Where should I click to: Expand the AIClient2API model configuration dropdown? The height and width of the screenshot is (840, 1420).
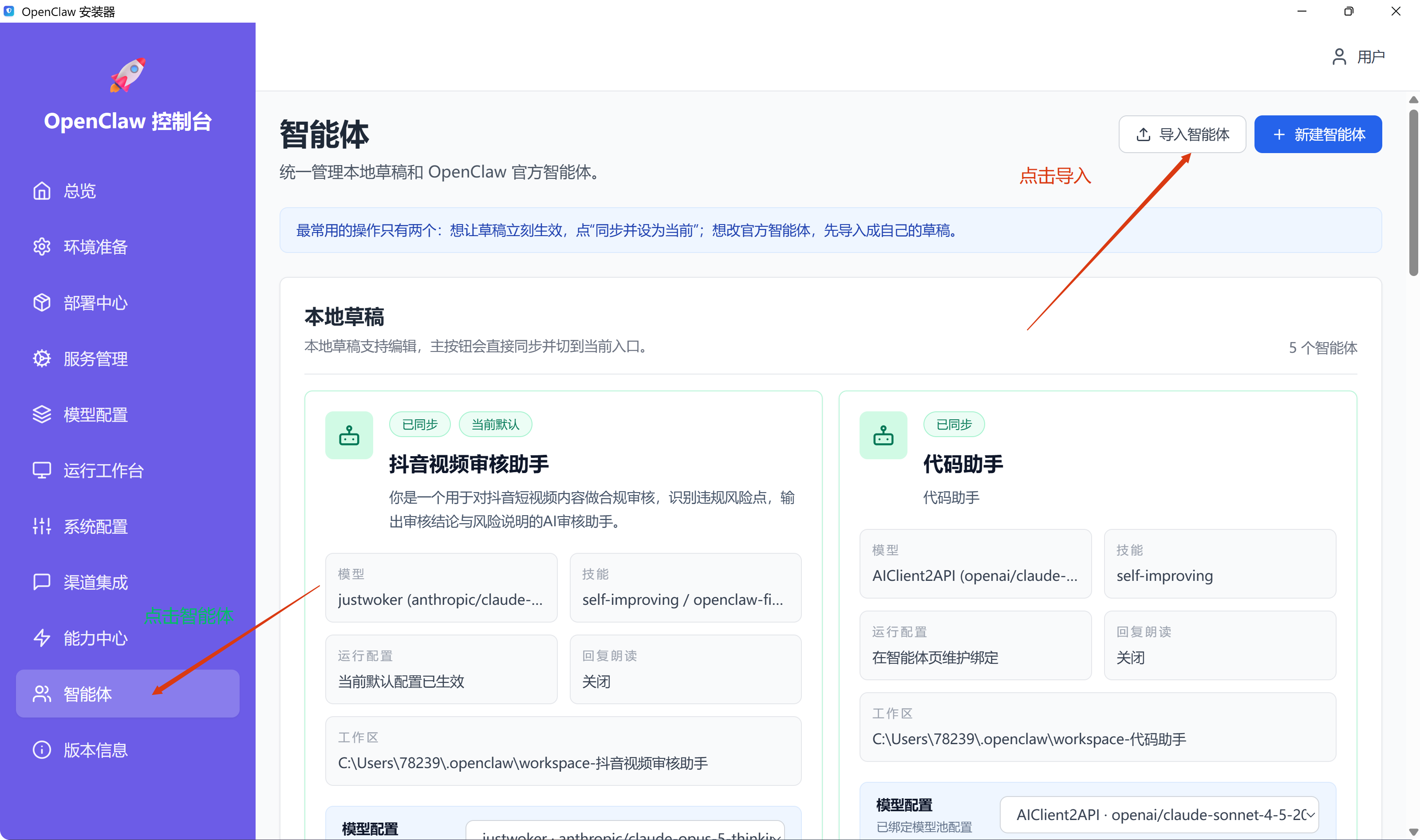point(1159,815)
